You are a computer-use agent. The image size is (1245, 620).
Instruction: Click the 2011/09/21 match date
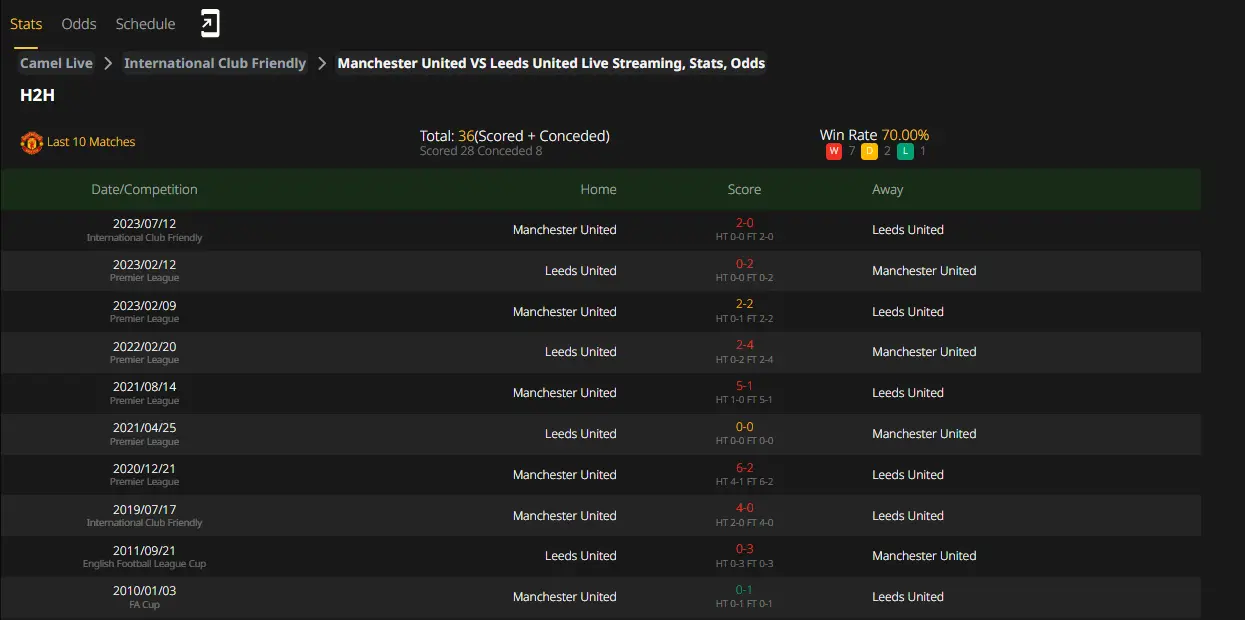click(144, 550)
